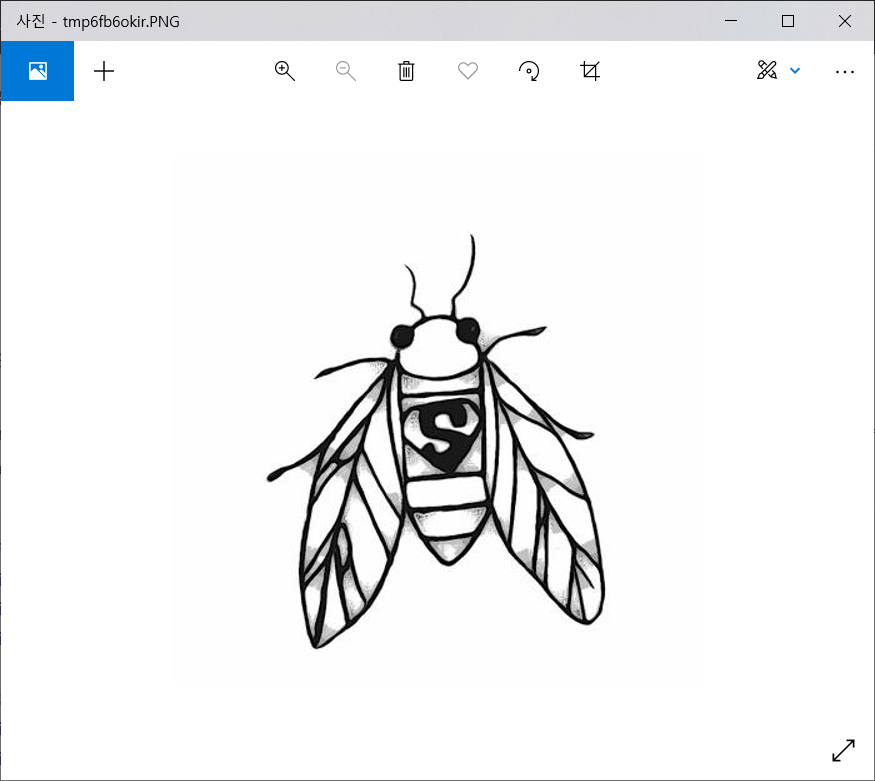Delete this photo with the trash icon
Viewport: 875px width, 781px height.
tap(406, 71)
